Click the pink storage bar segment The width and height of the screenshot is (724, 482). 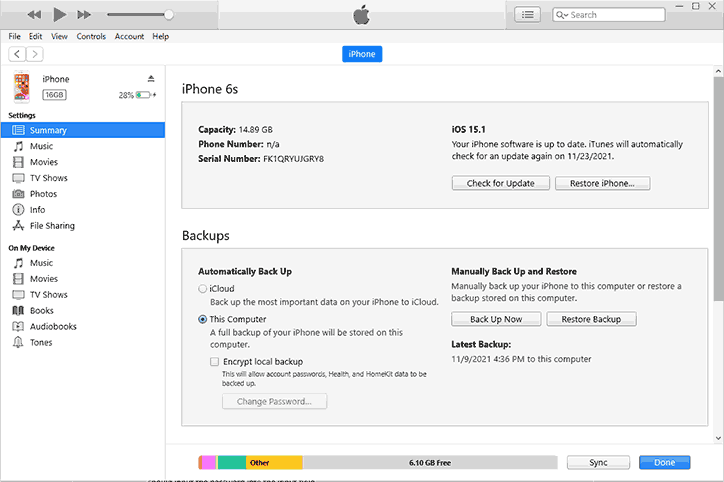point(209,463)
